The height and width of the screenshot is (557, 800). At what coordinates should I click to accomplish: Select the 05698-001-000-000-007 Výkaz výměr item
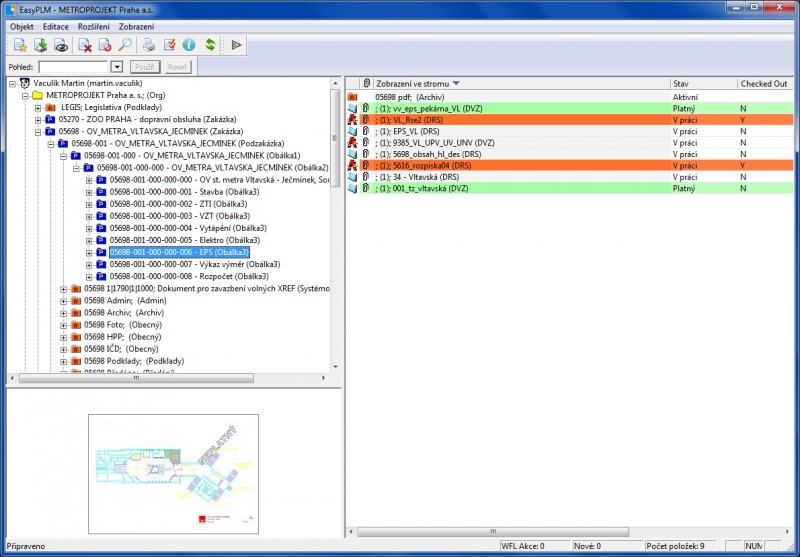click(x=195, y=264)
